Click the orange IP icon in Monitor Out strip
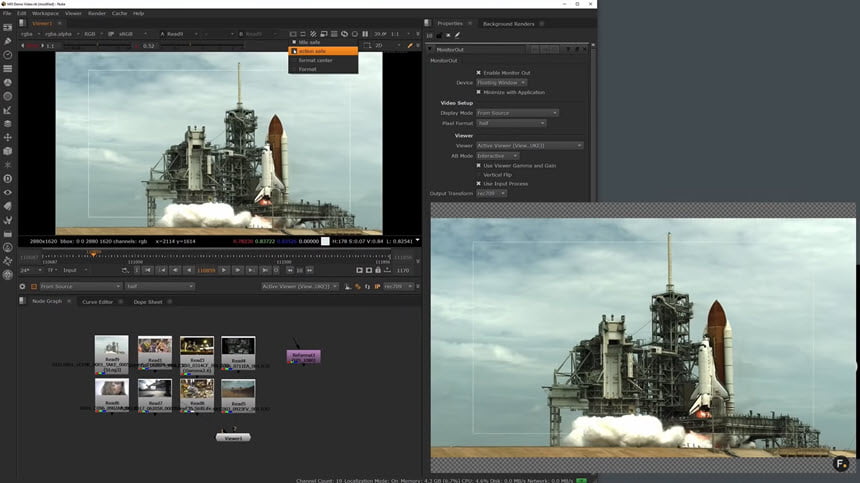This screenshot has height=483, width=860. click(377, 286)
